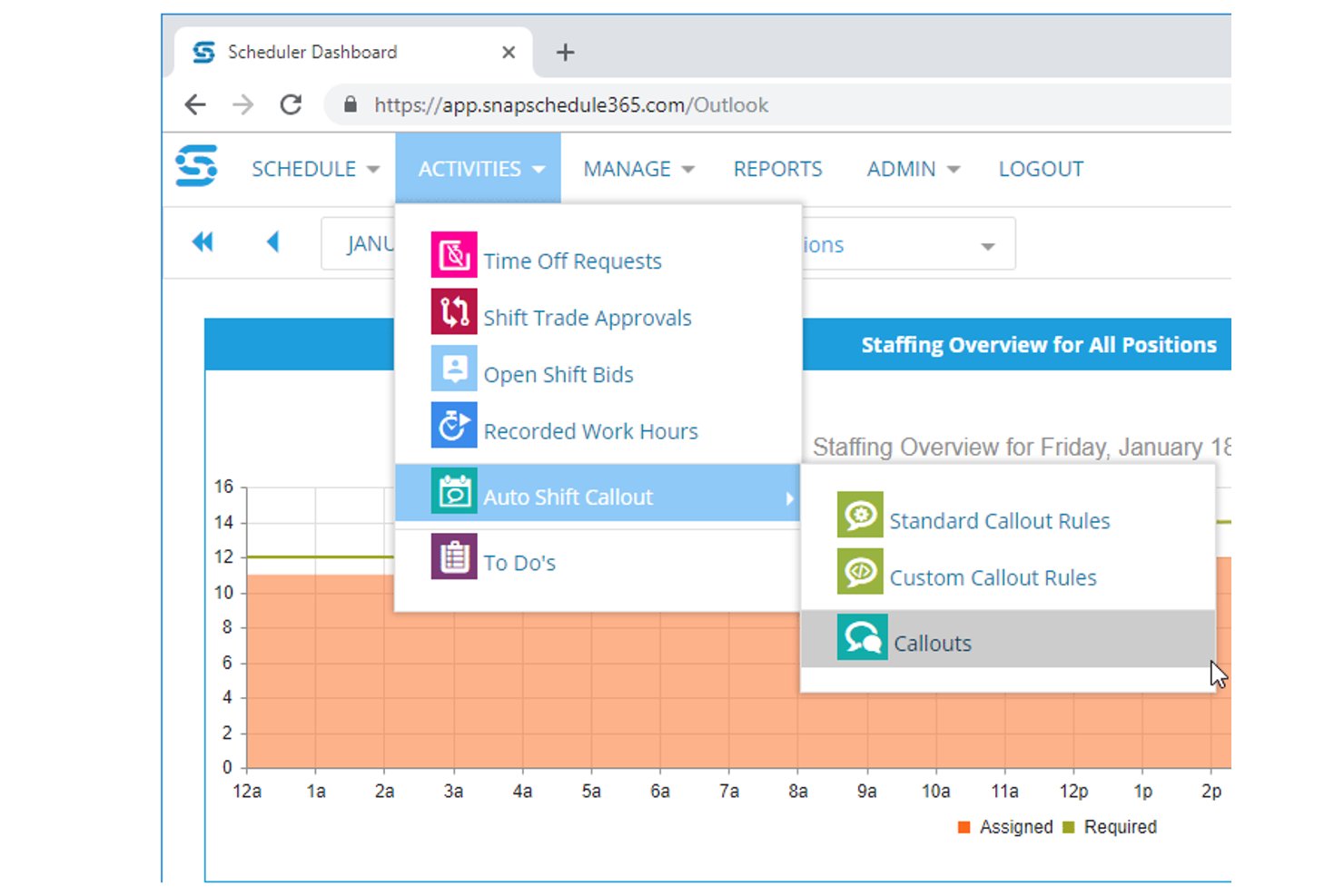Click the '12a' x-axis label
Image resolution: width=1344 pixels, height=896 pixels.
tap(247, 792)
